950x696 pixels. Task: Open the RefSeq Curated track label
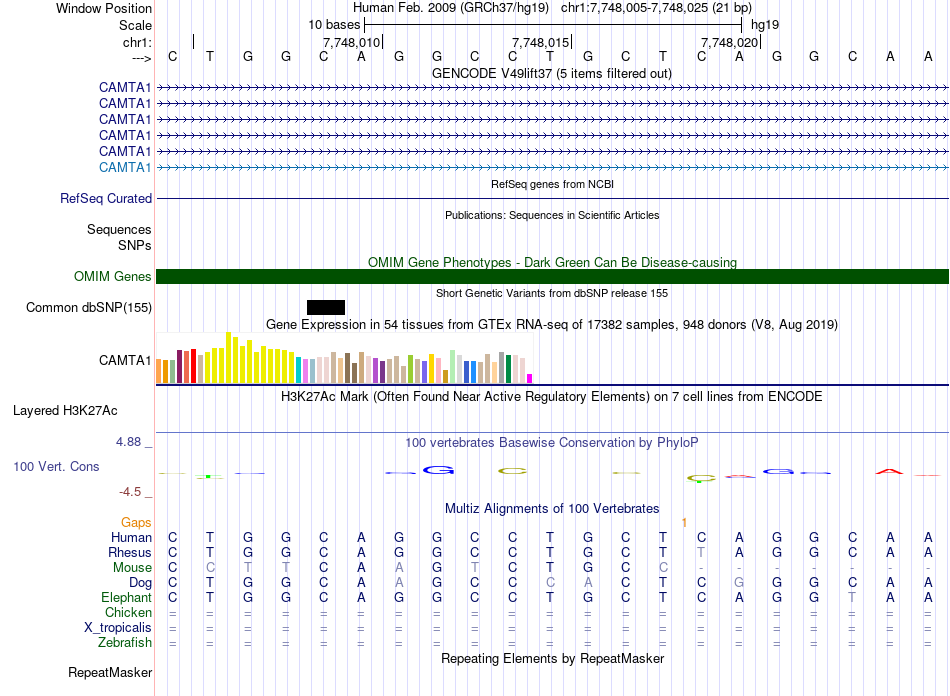coord(106,198)
